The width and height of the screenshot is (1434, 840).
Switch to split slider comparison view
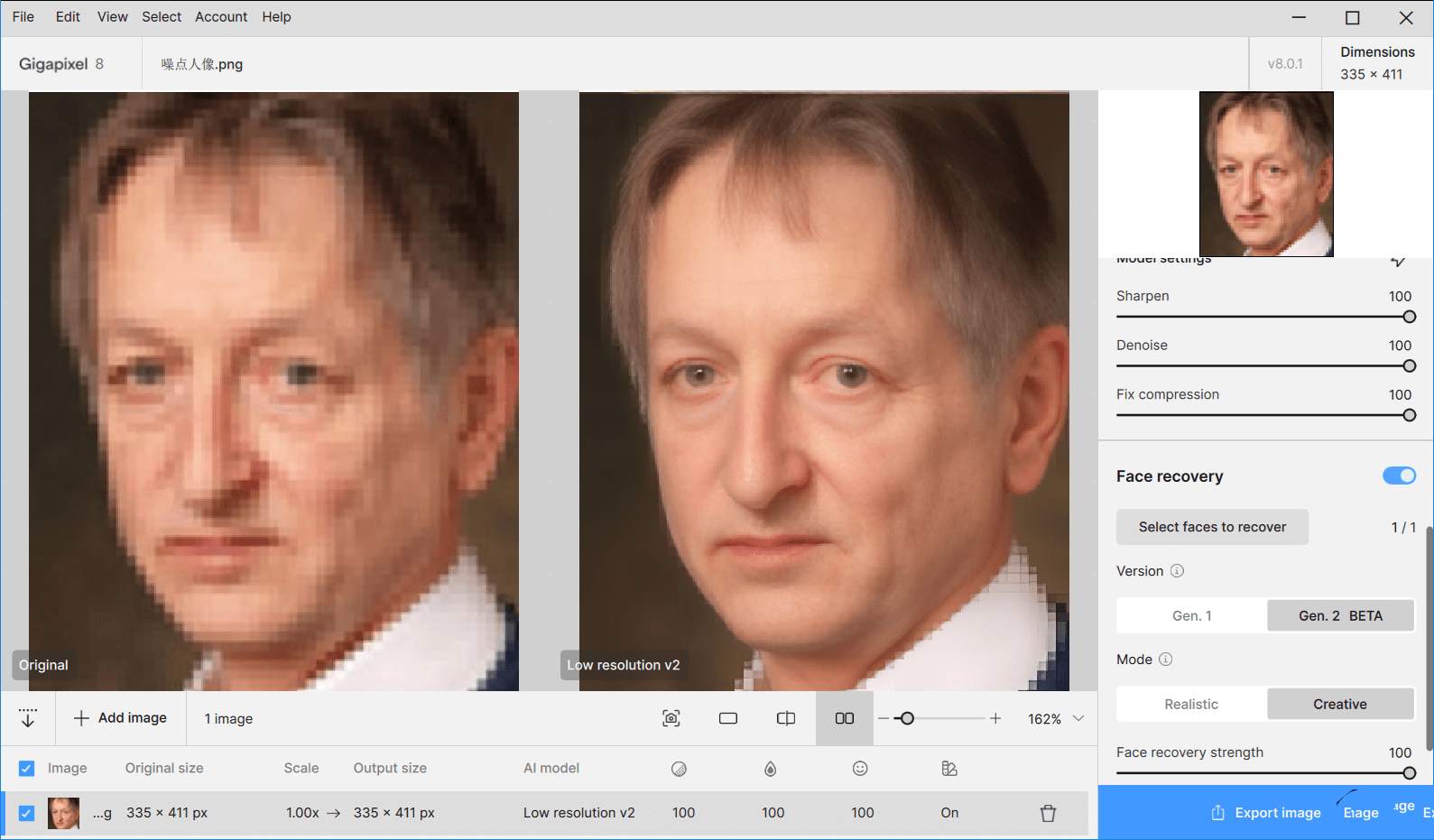[786, 718]
